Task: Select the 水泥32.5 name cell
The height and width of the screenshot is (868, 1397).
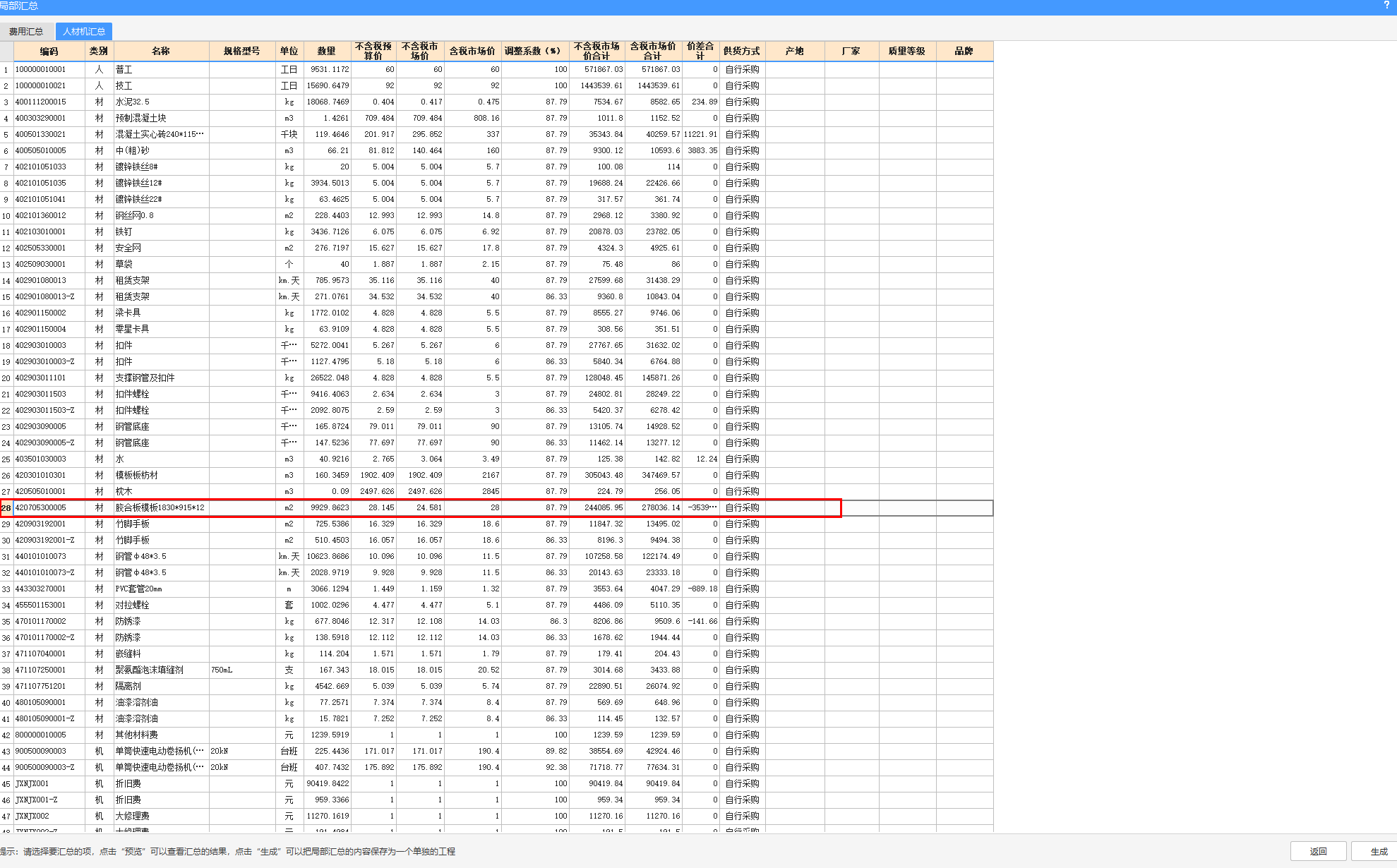Action: (161, 102)
